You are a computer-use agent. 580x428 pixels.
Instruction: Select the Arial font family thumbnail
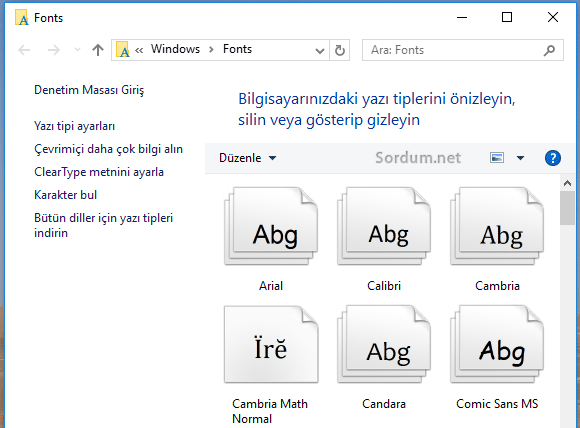coord(271,226)
